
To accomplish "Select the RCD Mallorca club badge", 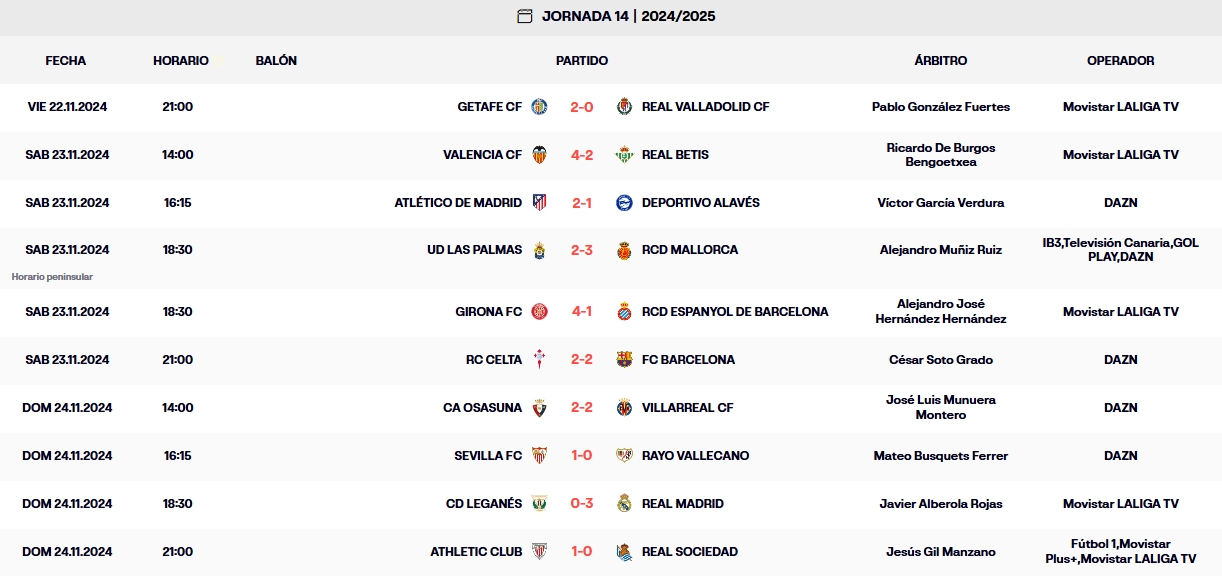I will (x=626, y=250).
